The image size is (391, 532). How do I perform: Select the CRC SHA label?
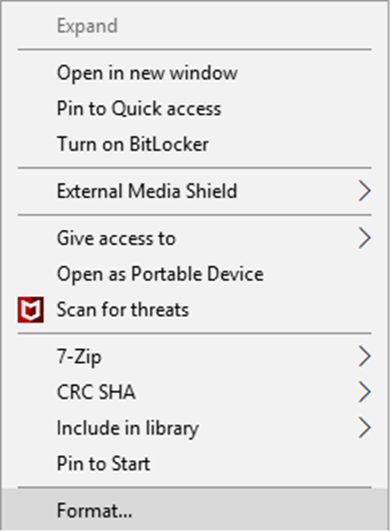(x=96, y=392)
